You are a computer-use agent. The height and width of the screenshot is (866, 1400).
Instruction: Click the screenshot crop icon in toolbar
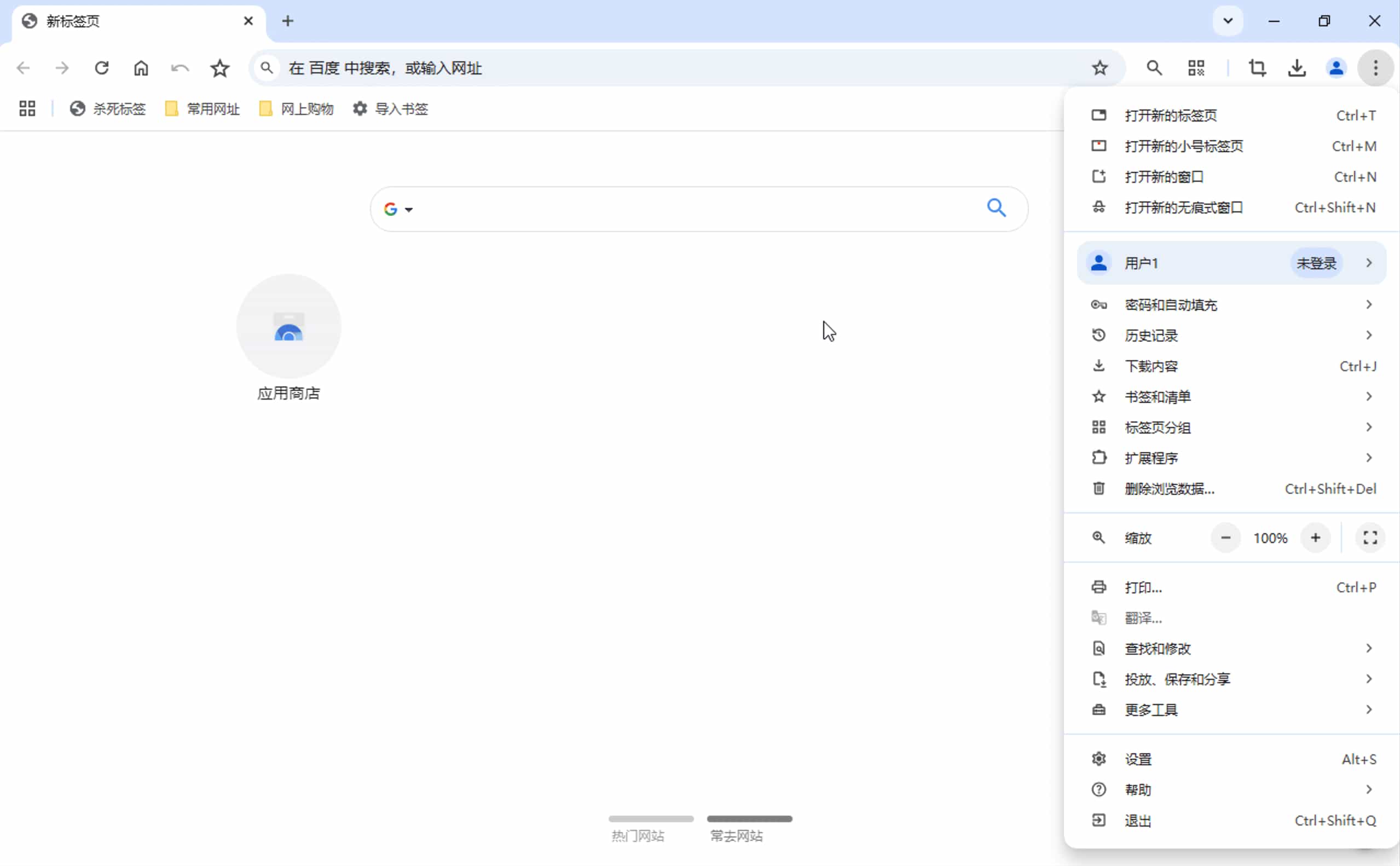point(1257,67)
